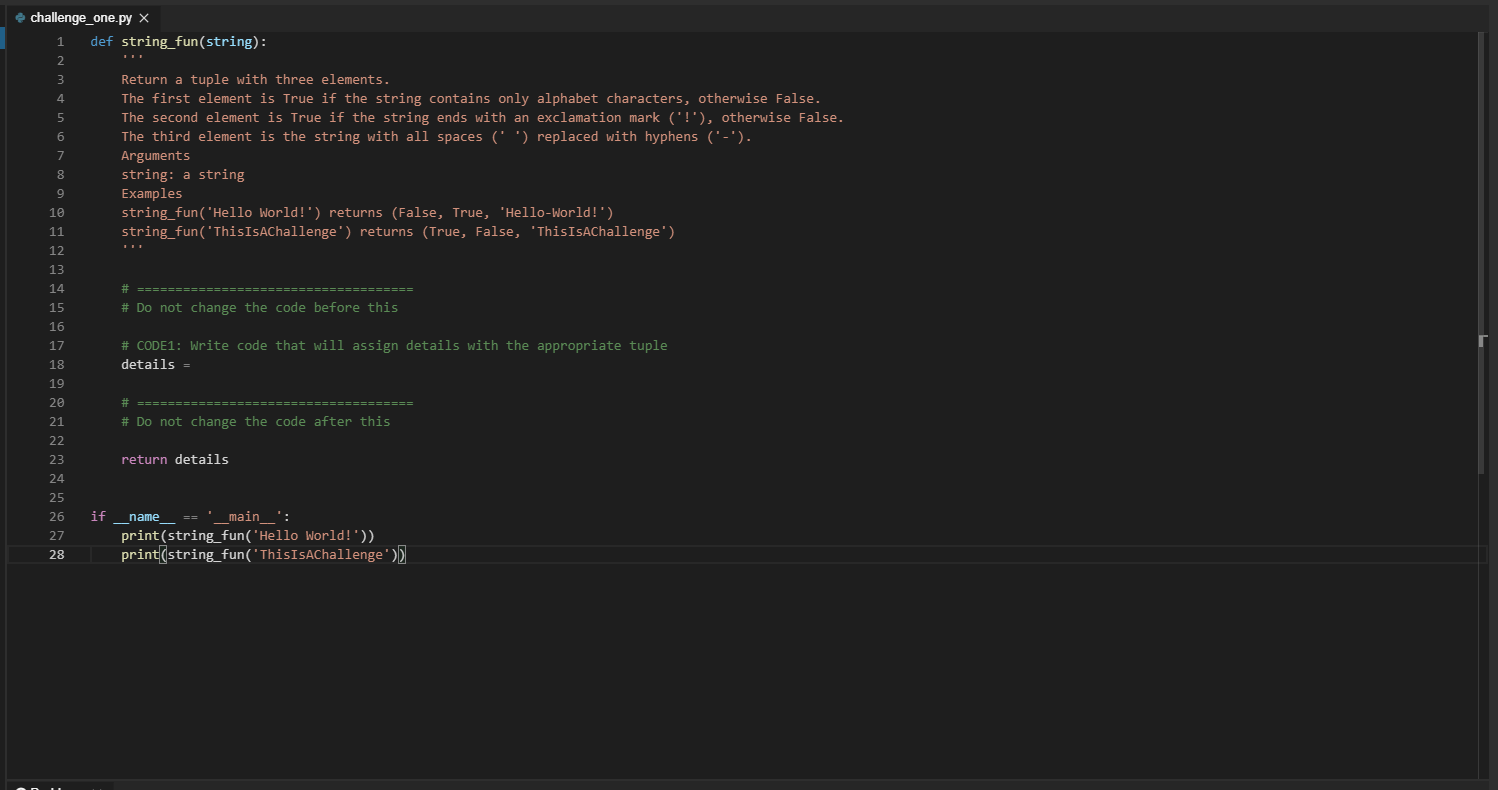Screen dimensions: 1498x790
Task: Click 'print' on line 28
Action: click(x=140, y=555)
